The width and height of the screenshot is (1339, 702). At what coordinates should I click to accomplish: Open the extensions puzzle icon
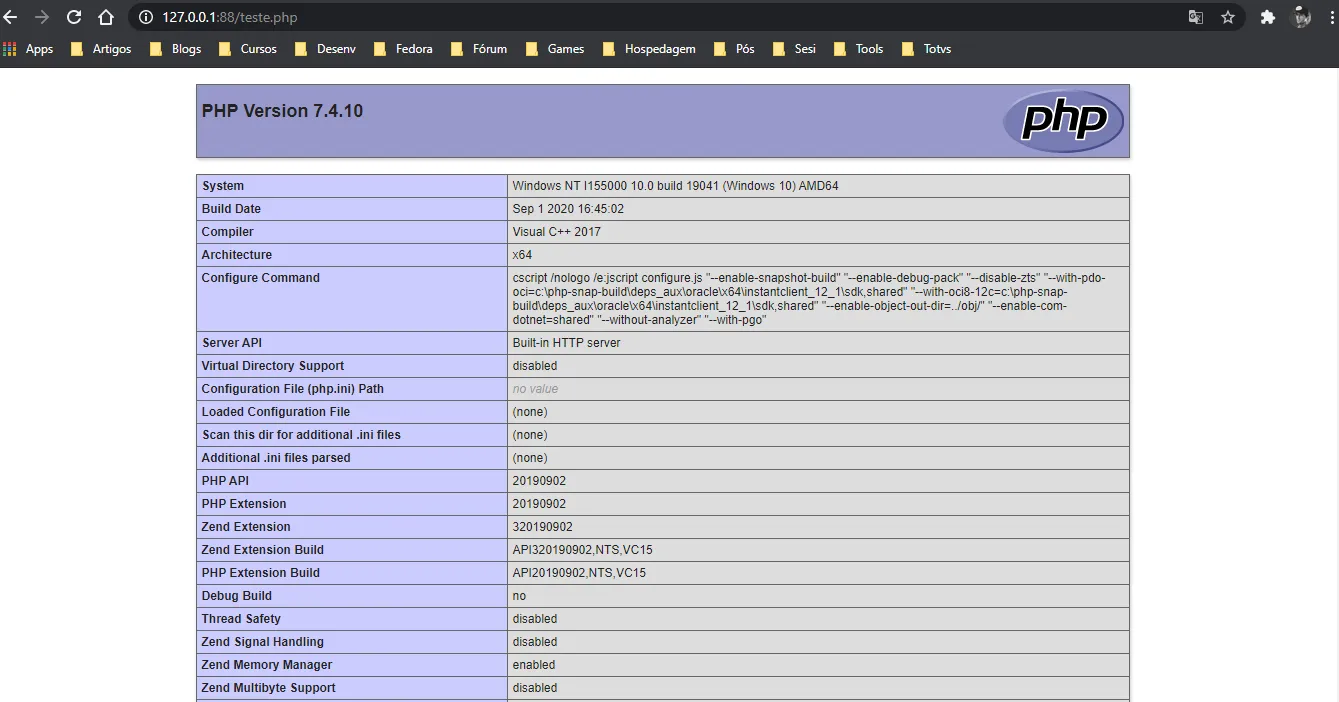click(x=1267, y=17)
